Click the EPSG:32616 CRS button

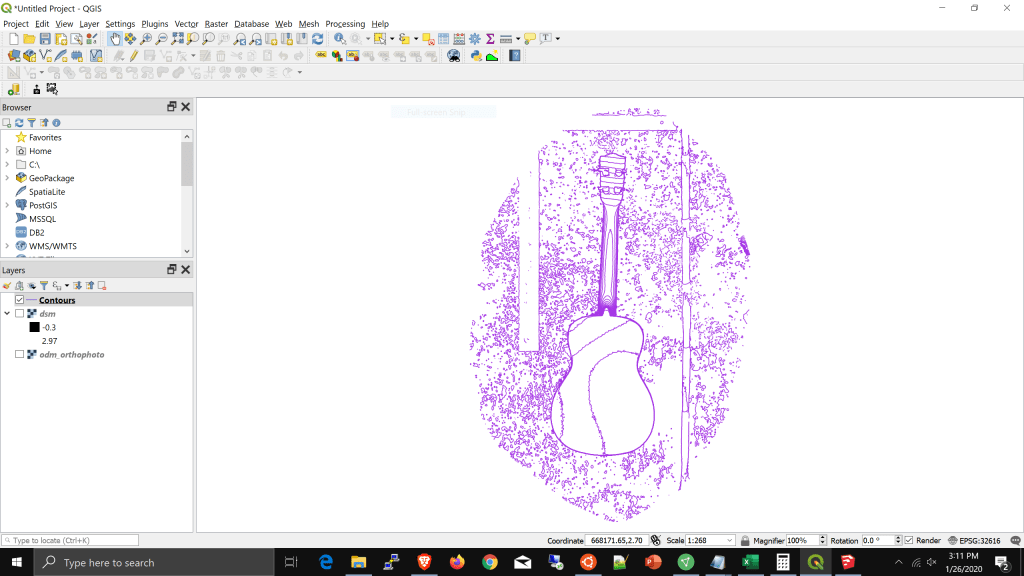(x=974, y=541)
